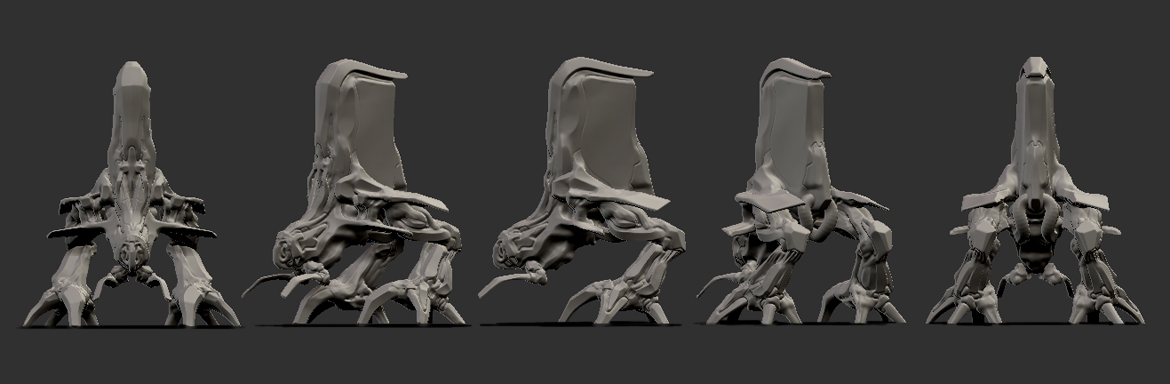Image resolution: width=1170 pixels, height=384 pixels.
Task: Select the side profile view creature render
Action: (582, 191)
